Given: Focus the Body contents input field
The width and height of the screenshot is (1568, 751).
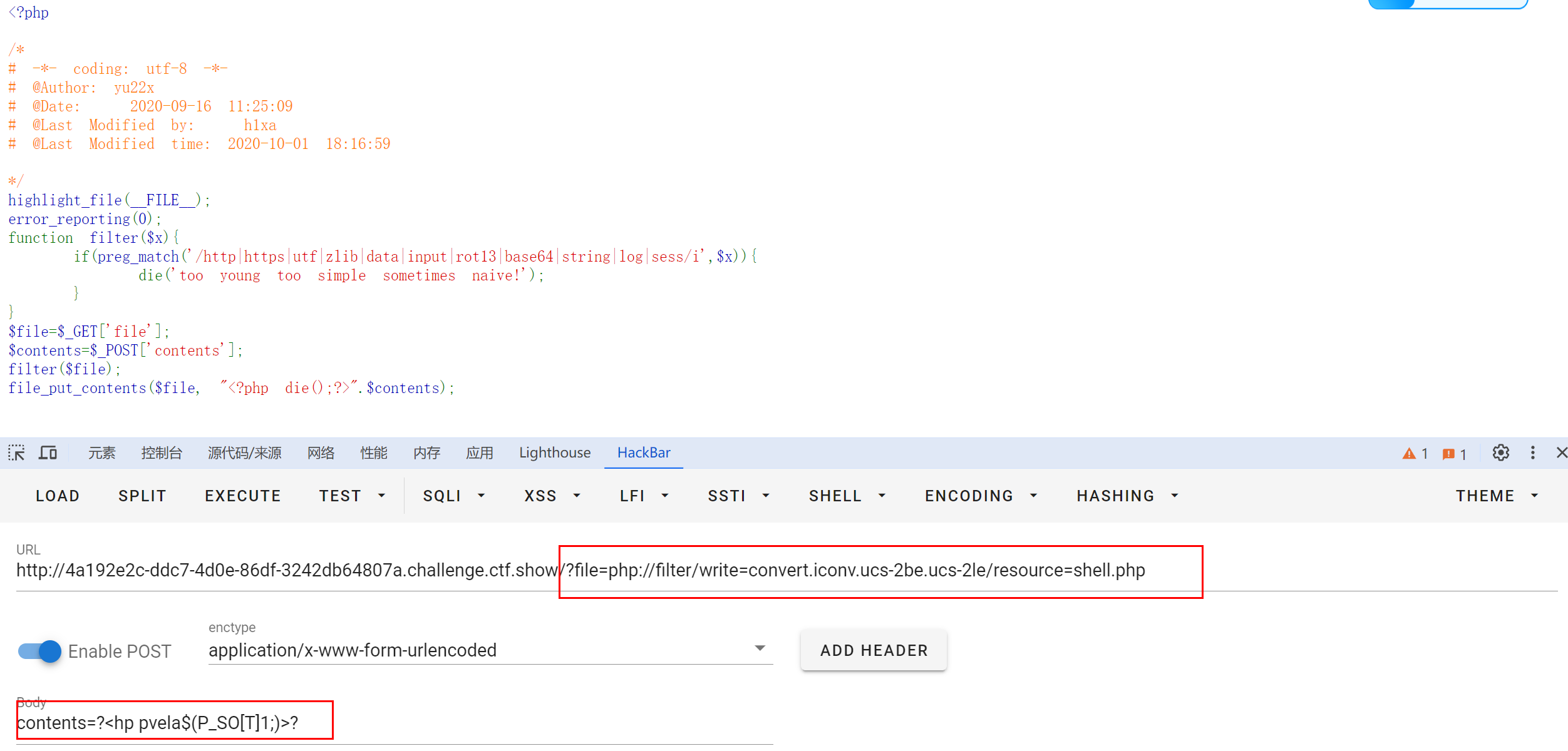Looking at the screenshot, I should point(395,723).
